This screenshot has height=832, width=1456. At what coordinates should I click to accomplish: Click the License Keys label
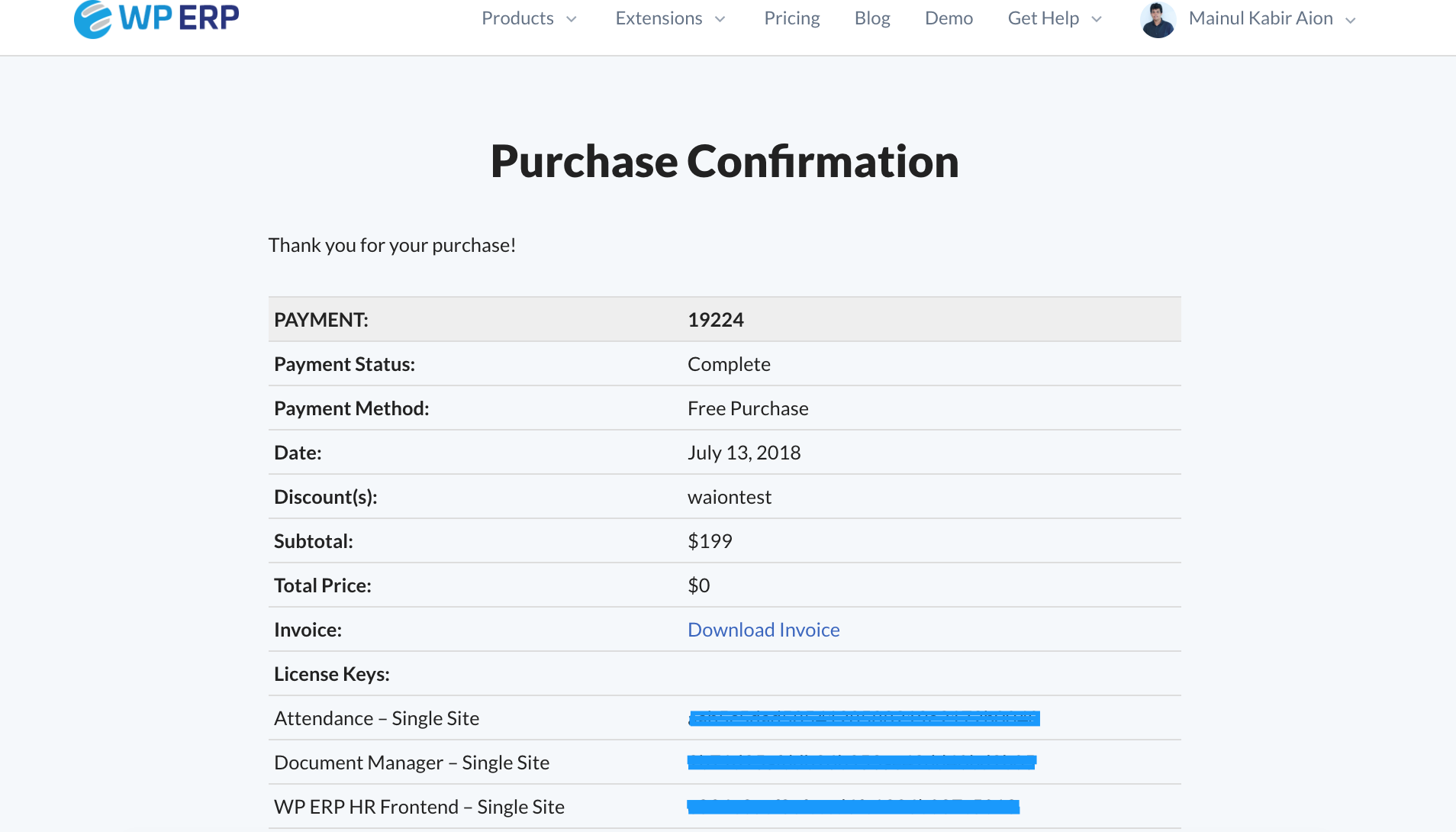pyautogui.click(x=332, y=674)
